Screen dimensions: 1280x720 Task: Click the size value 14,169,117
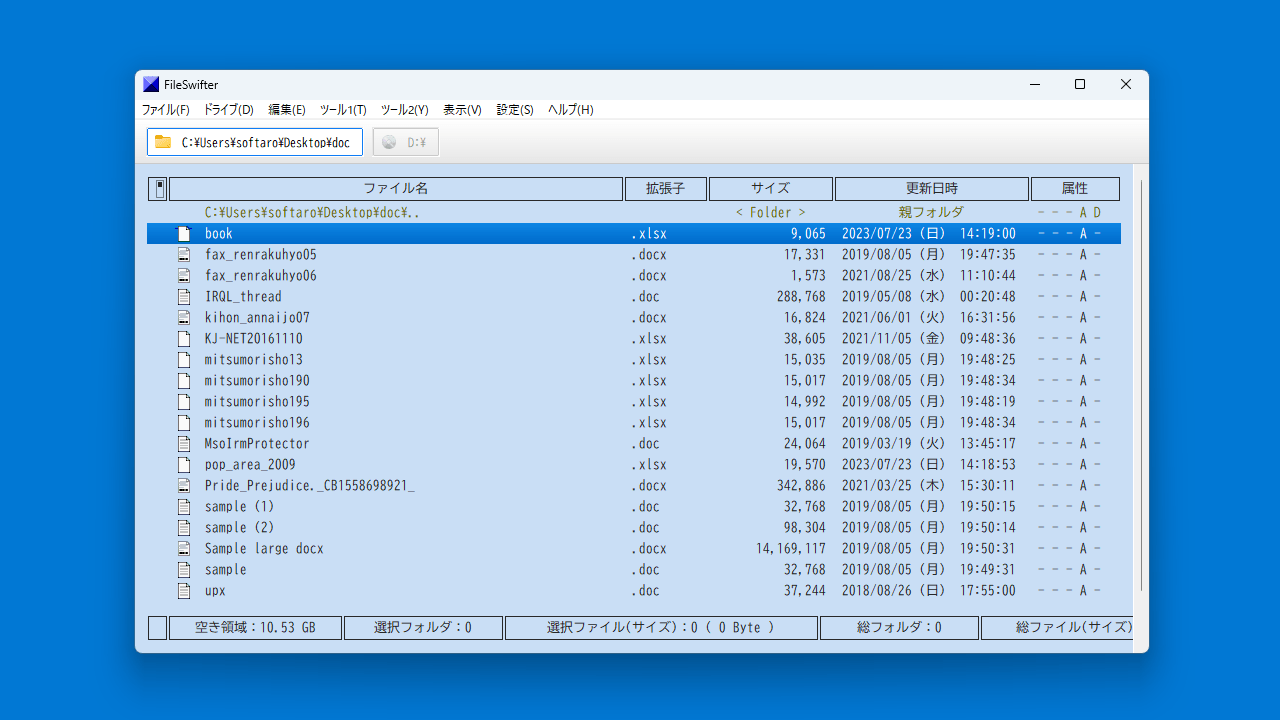(x=791, y=548)
